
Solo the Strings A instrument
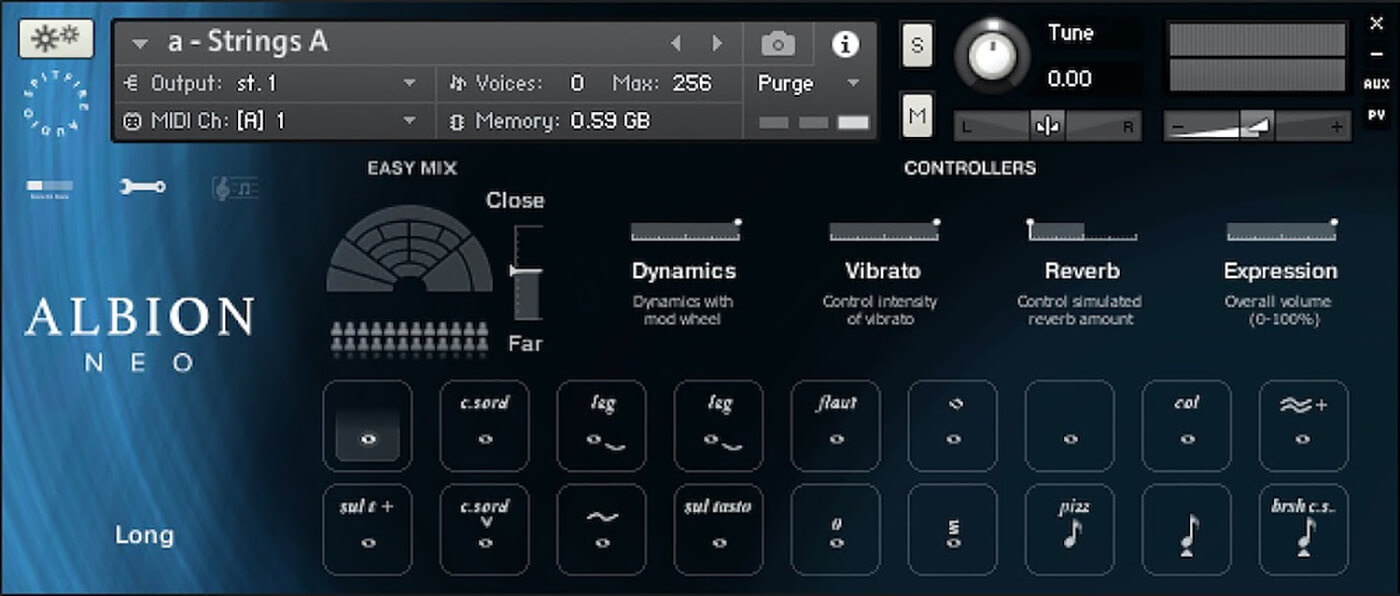[916, 44]
